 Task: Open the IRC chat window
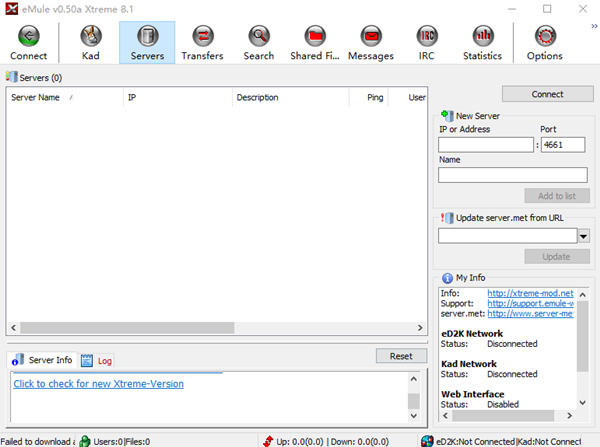click(x=427, y=42)
